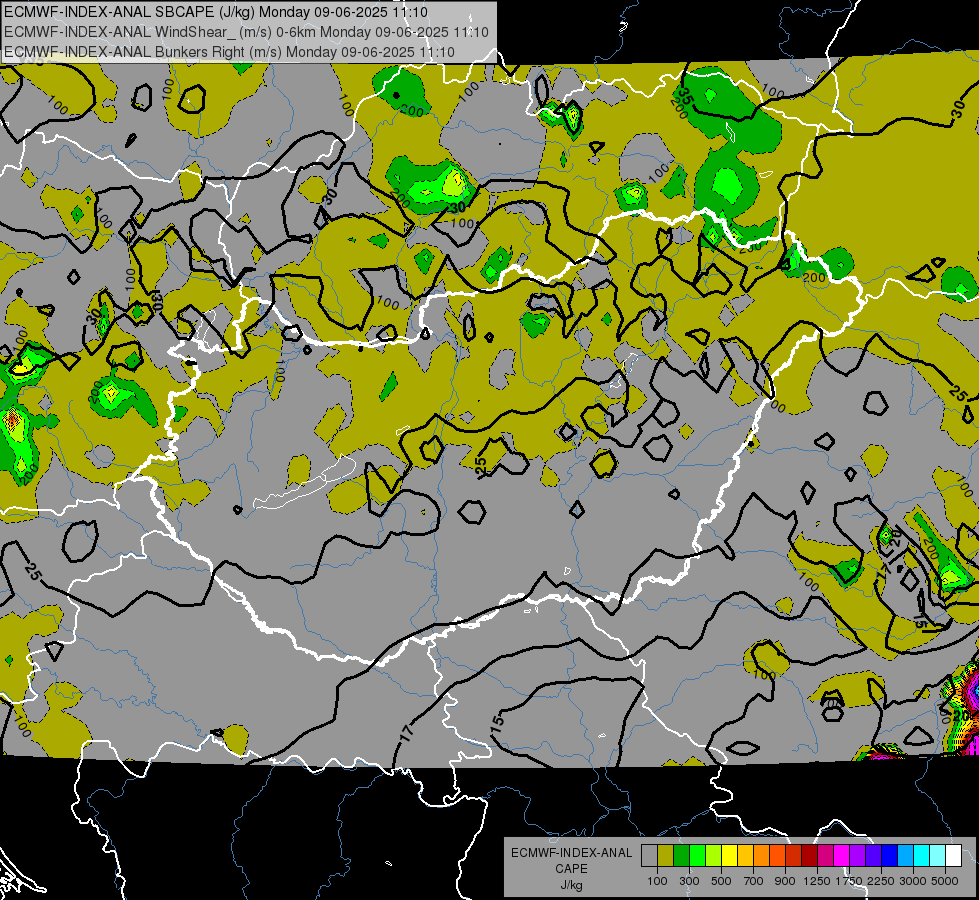This screenshot has height=900, width=979.
Task: Click the legend tick label 100
Action: [x=657, y=881]
